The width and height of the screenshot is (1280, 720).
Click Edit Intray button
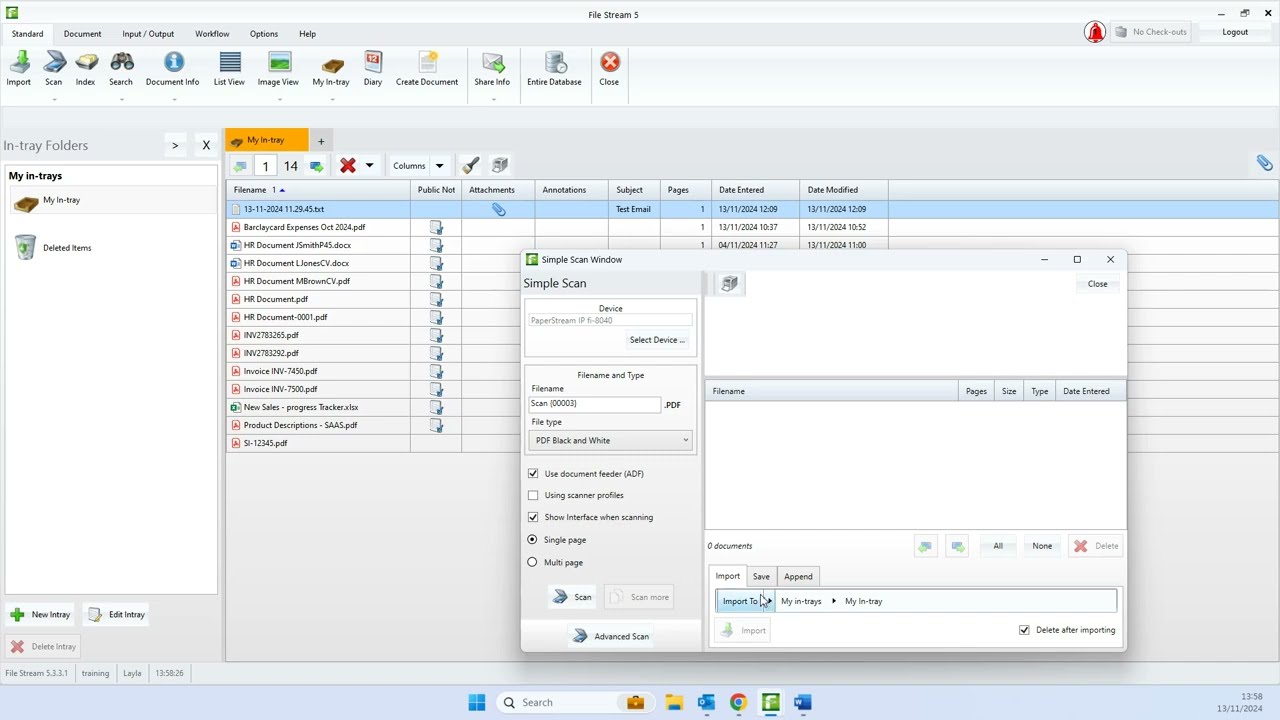[x=117, y=615]
